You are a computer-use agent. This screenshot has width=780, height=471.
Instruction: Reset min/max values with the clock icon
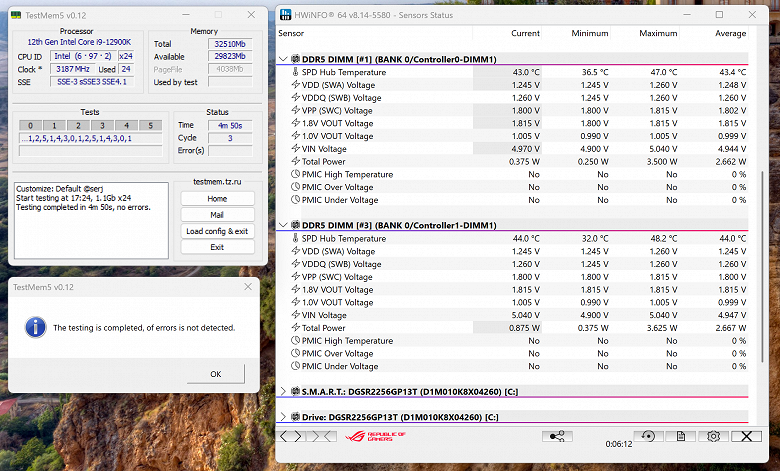(648, 437)
